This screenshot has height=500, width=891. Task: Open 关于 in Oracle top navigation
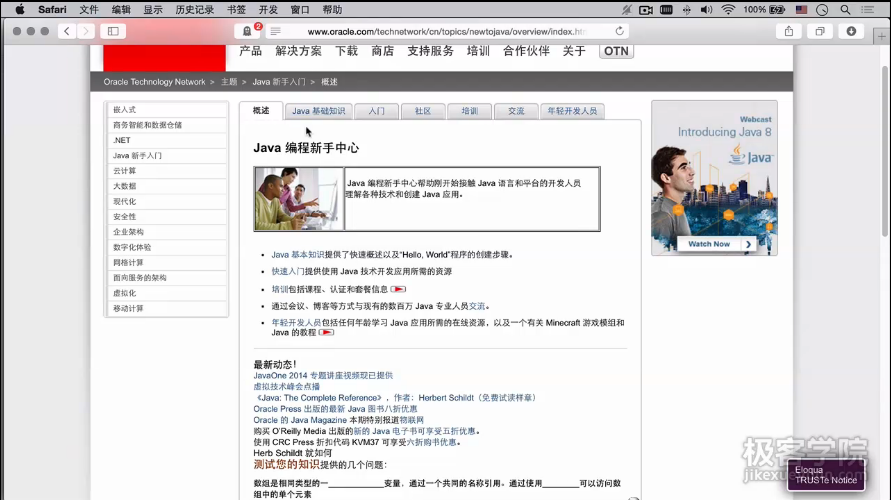[574, 51]
